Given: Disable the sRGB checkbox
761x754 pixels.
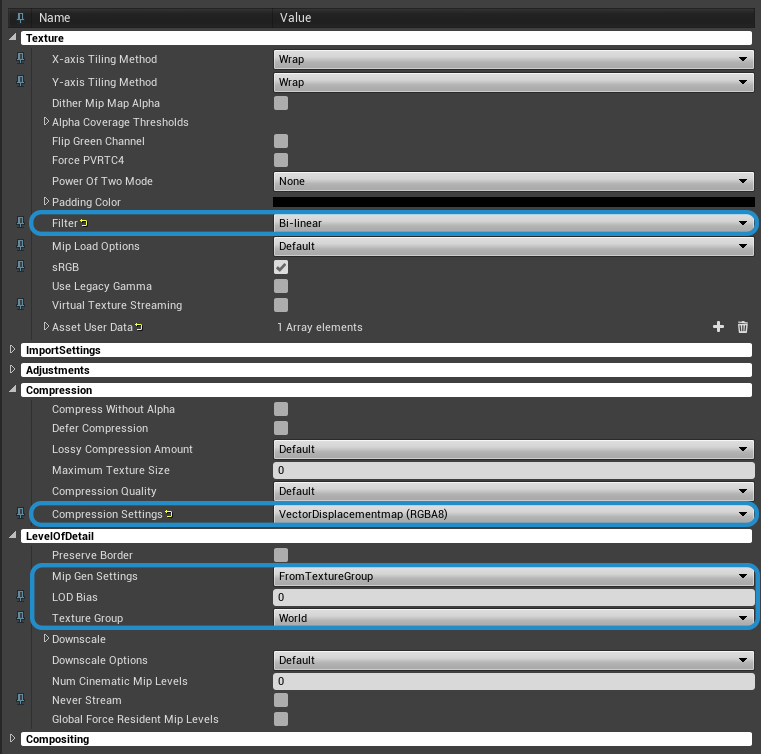Looking at the screenshot, I should (281, 267).
